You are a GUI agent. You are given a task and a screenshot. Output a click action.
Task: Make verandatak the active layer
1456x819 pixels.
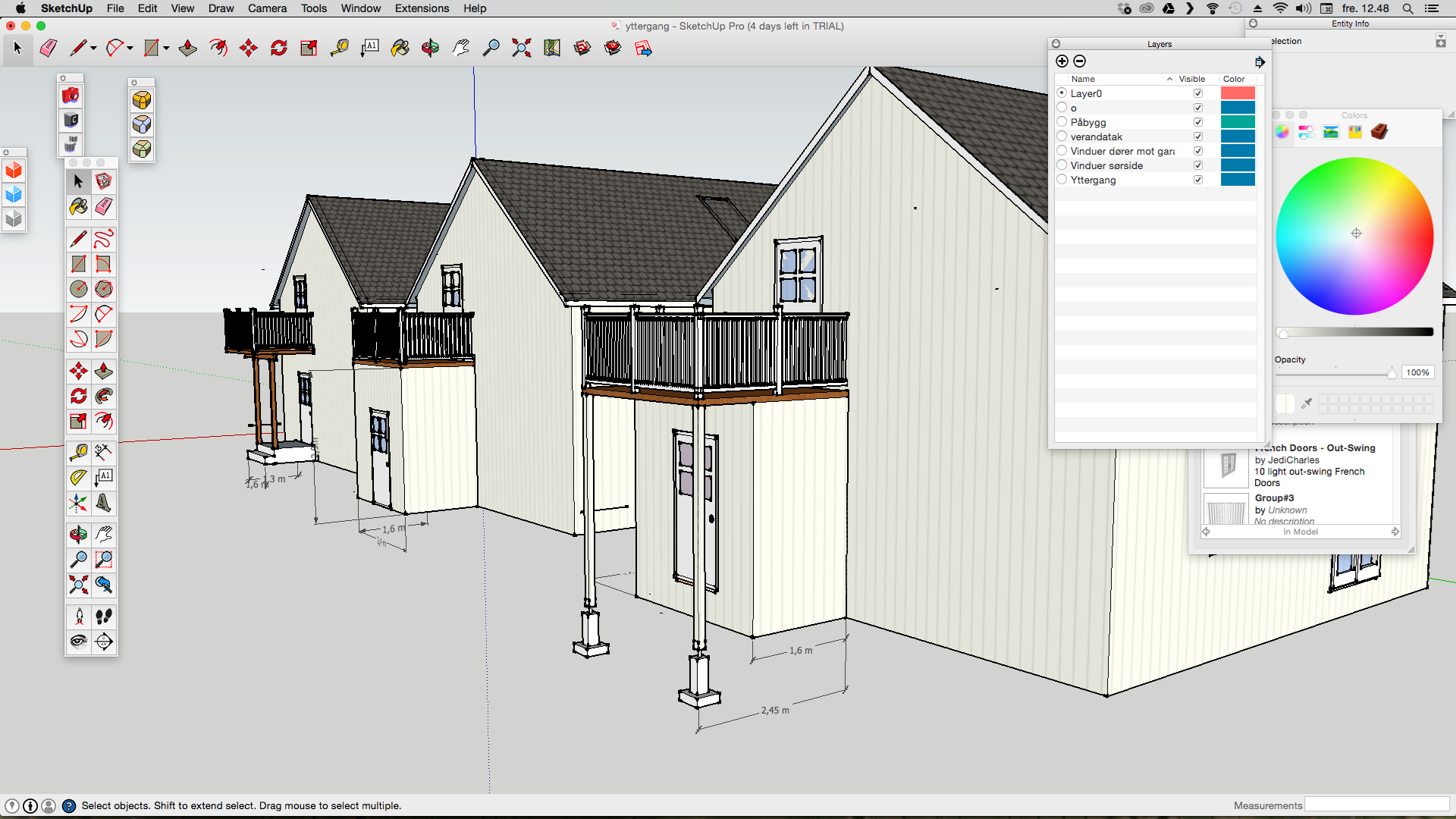[x=1062, y=136]
